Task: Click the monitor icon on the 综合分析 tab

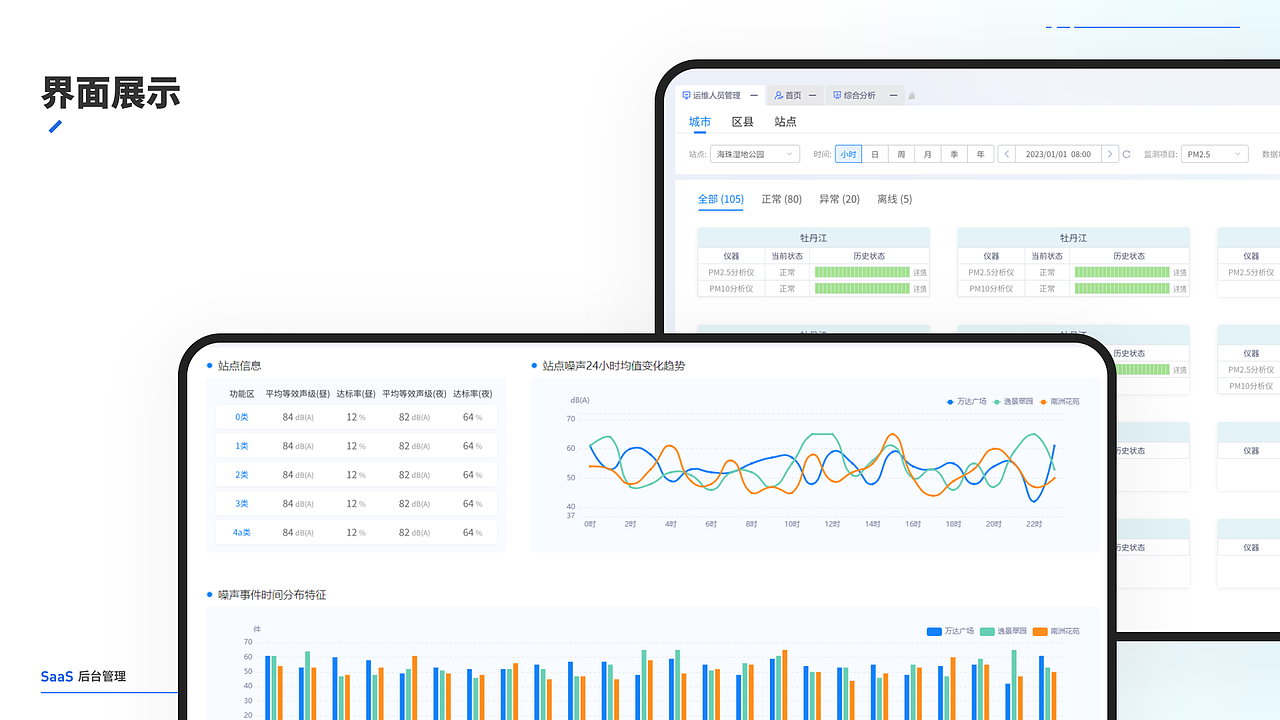Action: pos(837,96)
